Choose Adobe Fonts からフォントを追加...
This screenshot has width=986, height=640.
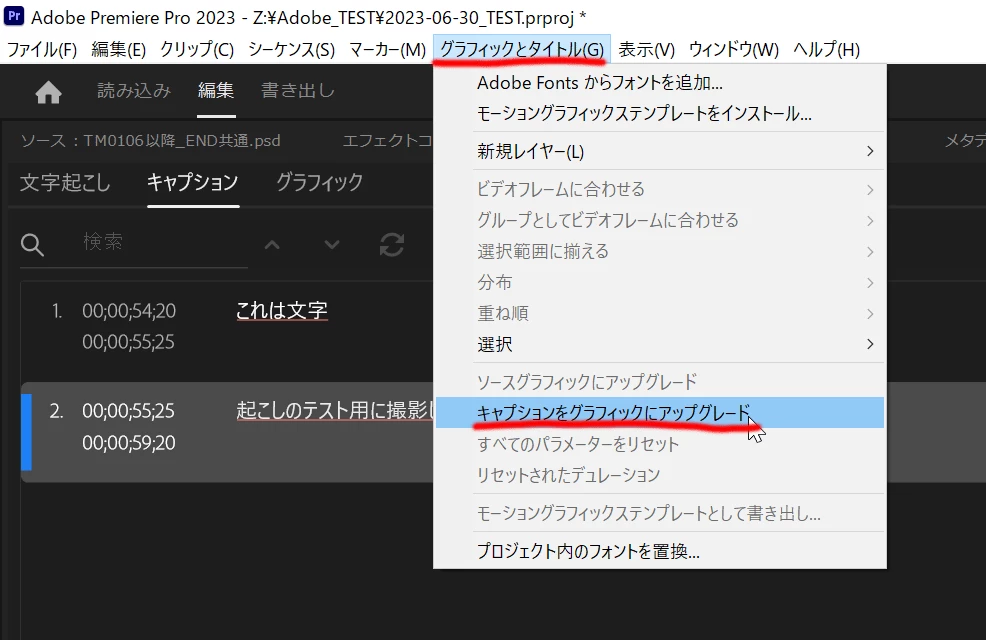660,83
